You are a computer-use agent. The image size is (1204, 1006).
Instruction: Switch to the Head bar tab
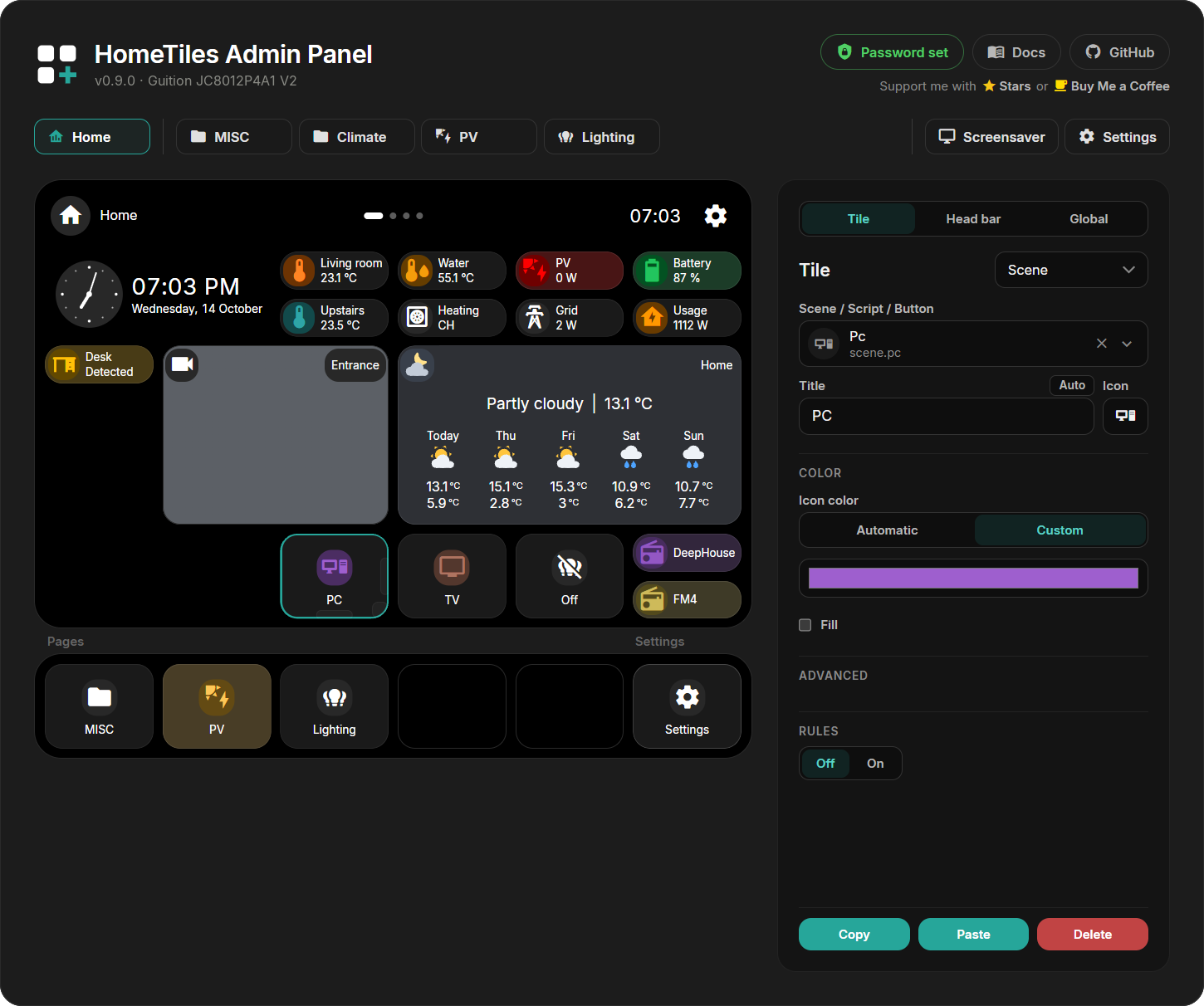(x=973, y=219)
